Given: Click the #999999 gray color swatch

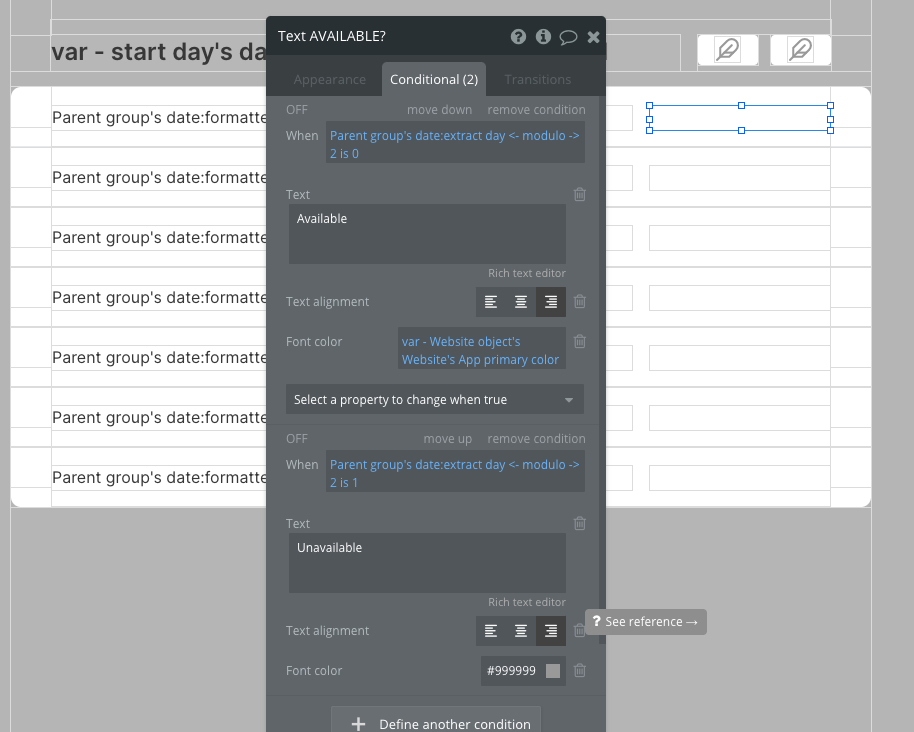Looking at the screenshot, I should pyautogui.click(x=553, y=671).
